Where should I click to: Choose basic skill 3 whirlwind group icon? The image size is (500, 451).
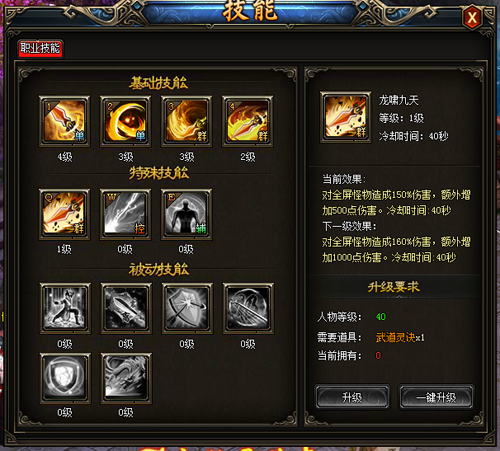click(186, 121)
